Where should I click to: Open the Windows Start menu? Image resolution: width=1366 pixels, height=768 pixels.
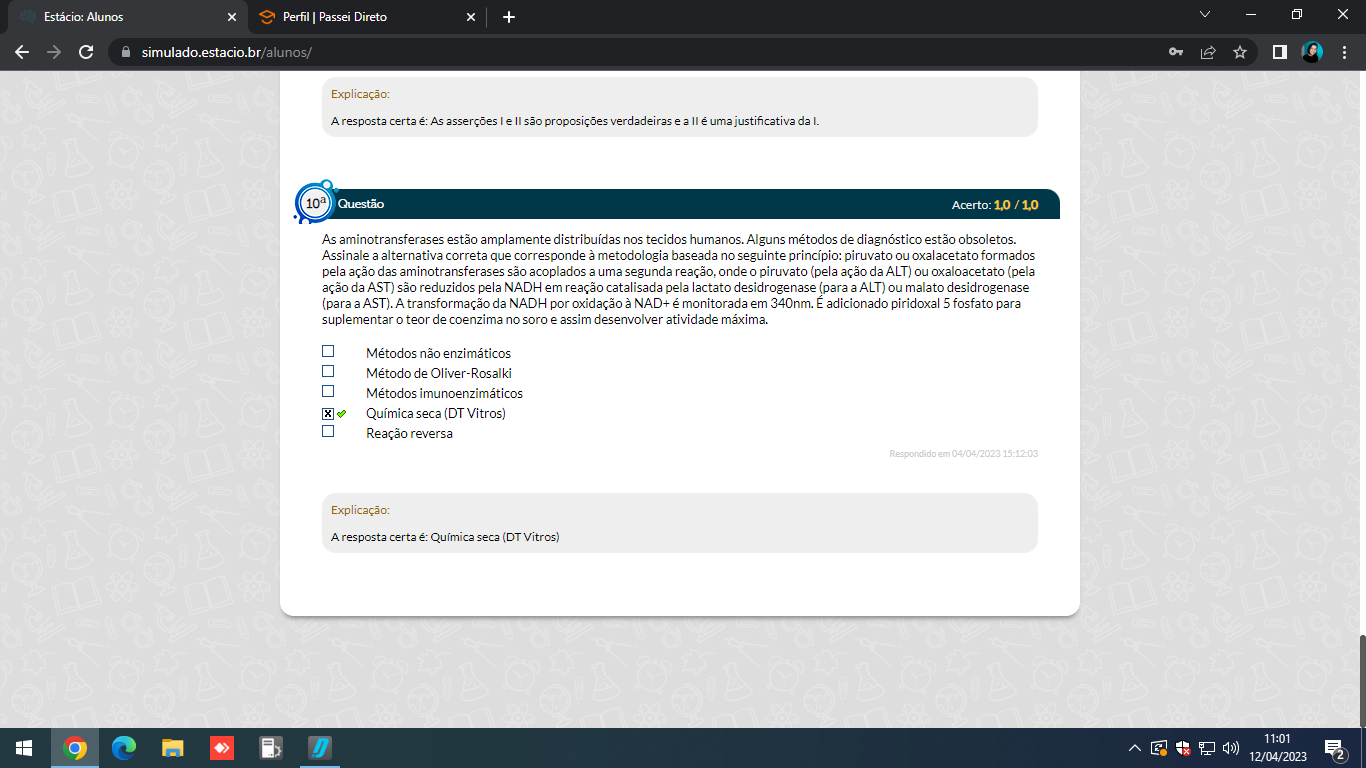(x=24, y=748)
